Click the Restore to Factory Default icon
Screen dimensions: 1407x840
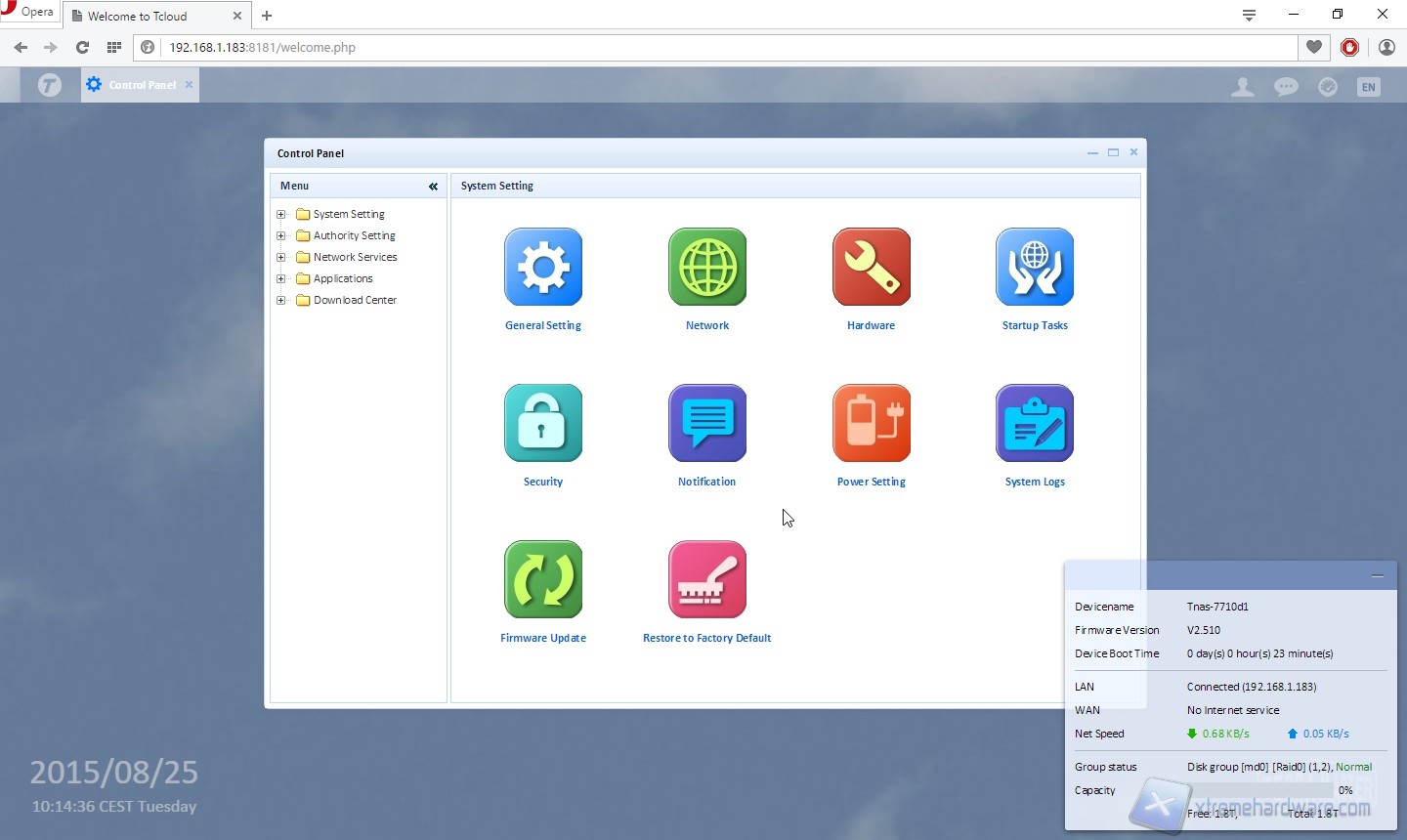pyautogui.click(x=707, y=580)
